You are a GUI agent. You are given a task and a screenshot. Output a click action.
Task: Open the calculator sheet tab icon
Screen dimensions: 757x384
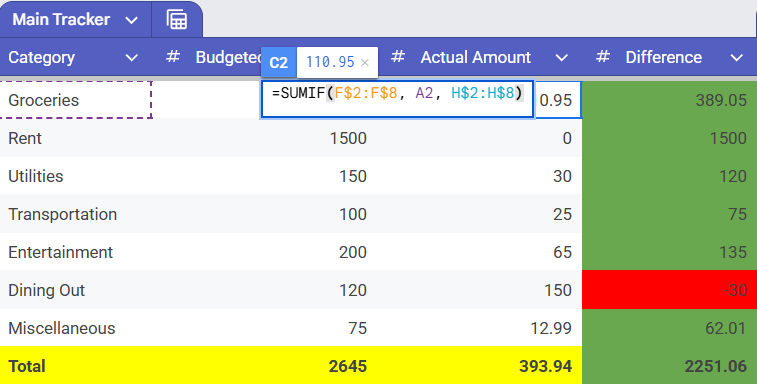click(x=177, y=20)
